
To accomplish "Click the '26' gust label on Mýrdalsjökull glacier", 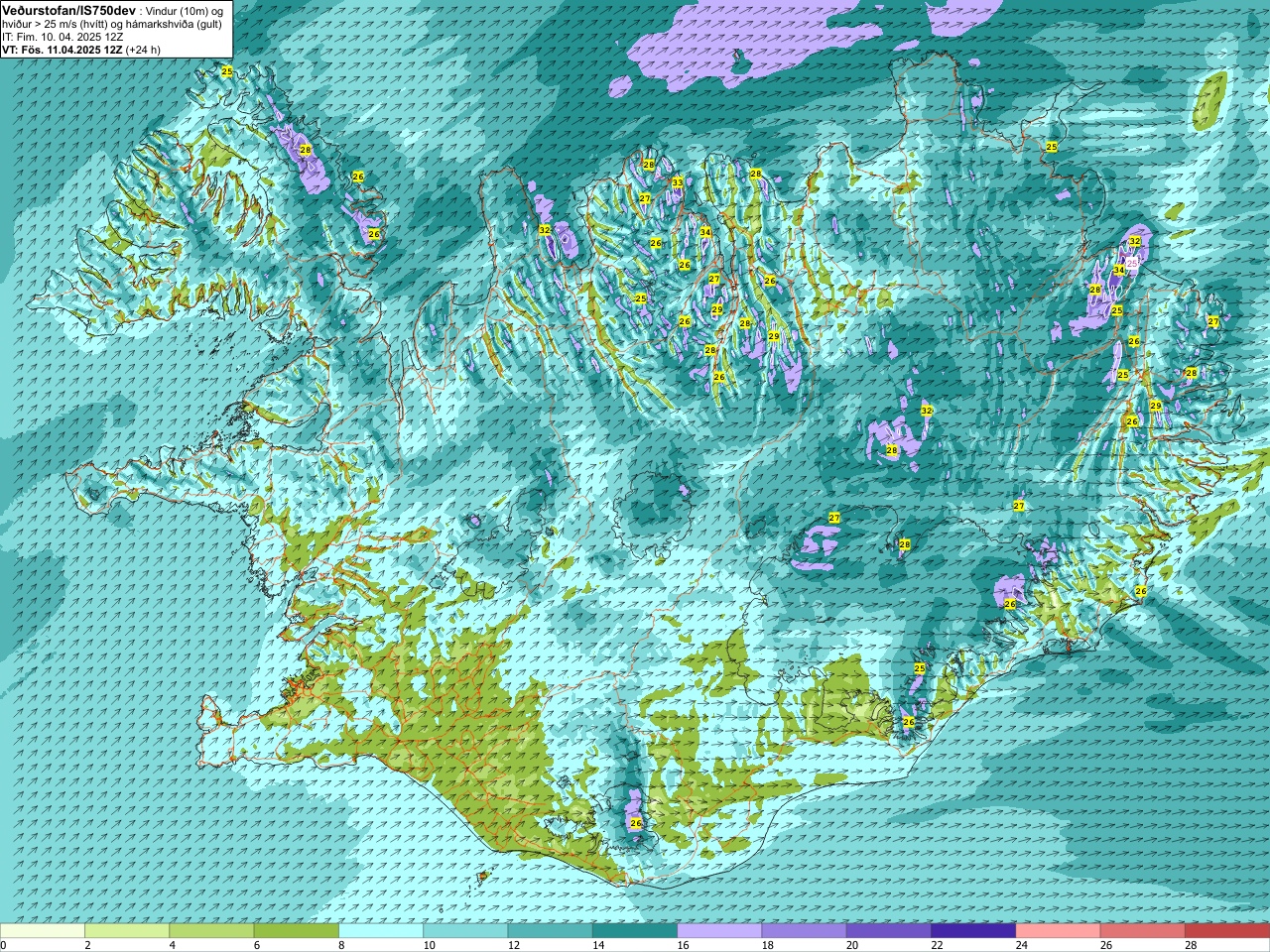I will point(636,823).
